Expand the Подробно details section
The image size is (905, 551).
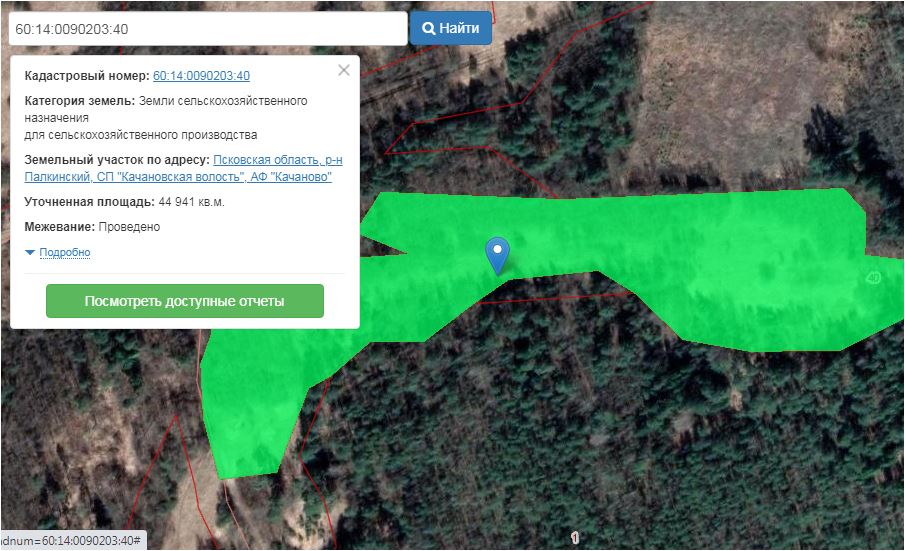click(65, 252)
